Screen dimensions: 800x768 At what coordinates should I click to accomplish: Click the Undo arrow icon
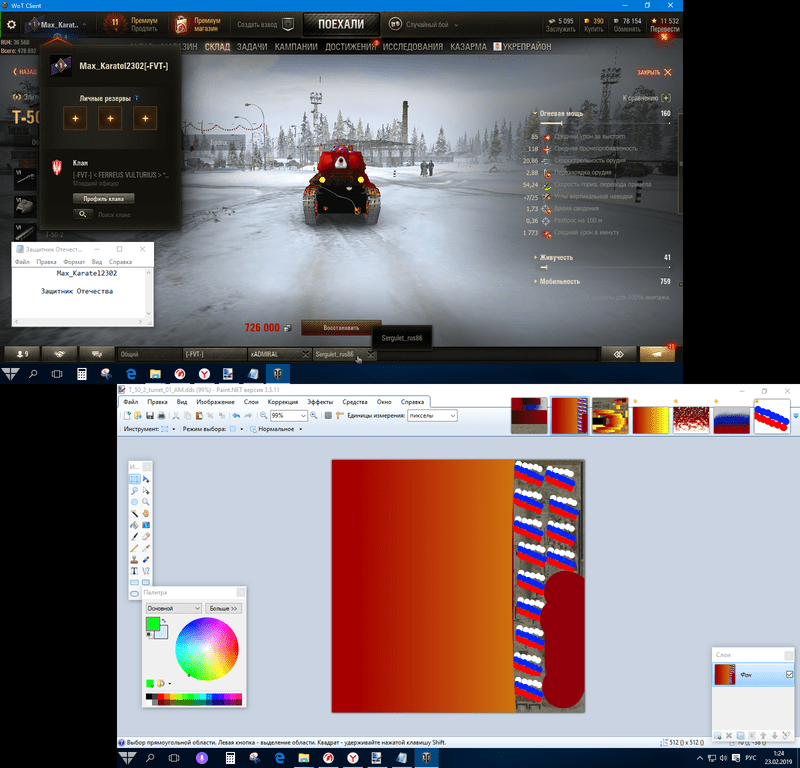236,416
